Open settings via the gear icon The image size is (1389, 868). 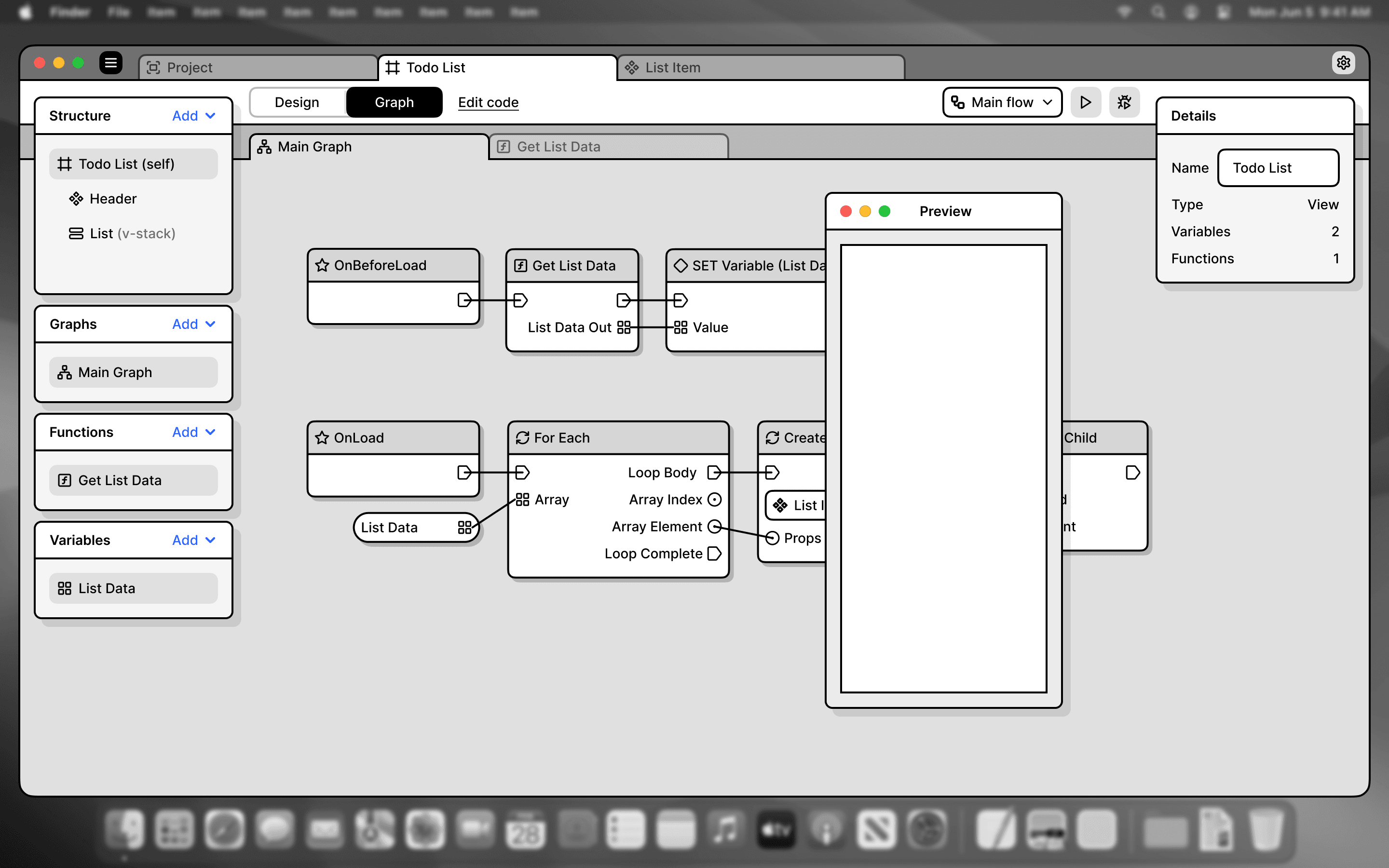pos(1343,63)
